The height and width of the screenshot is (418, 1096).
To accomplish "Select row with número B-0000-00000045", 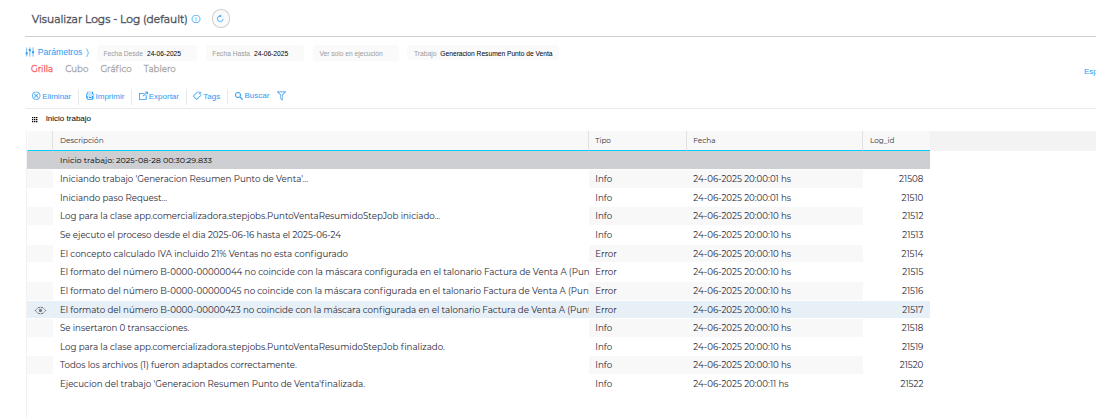I will pos(478,291).
